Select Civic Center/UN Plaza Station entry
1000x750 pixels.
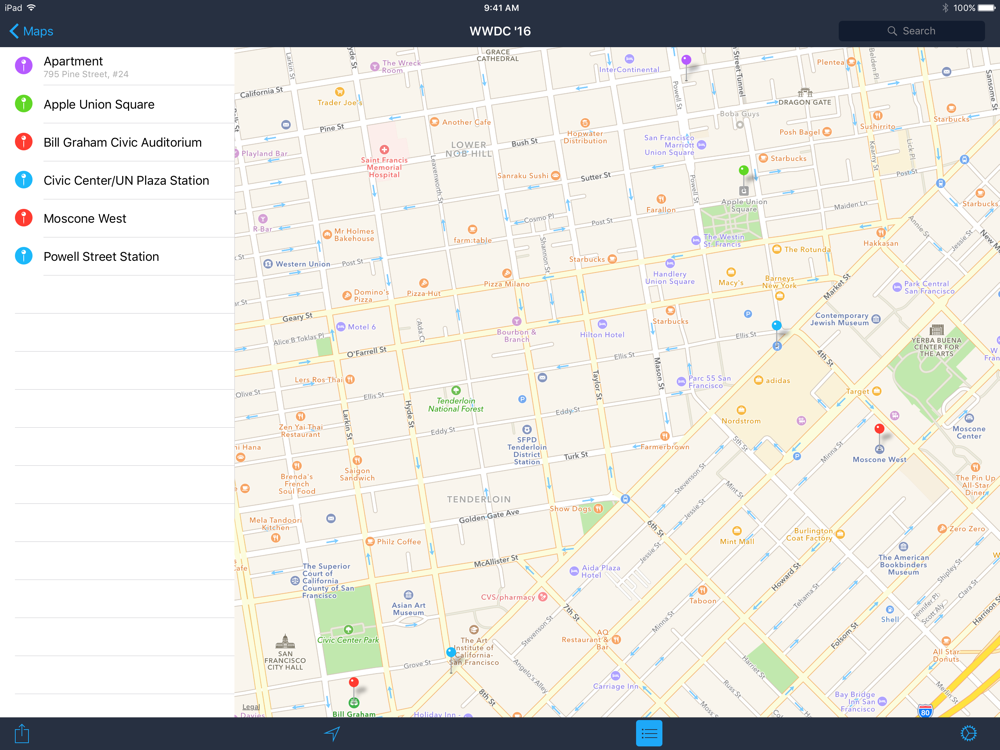point(117,180)
